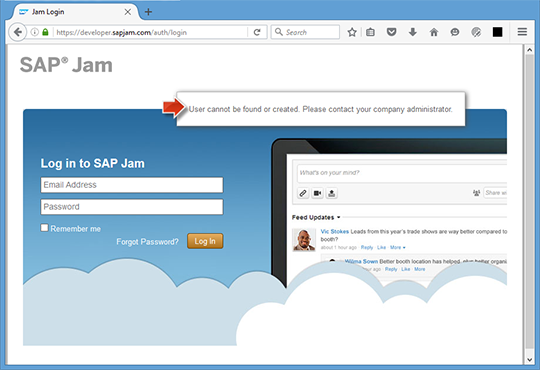
Task: Open the downloads arrow icon
Action: [x=413, y=32]
